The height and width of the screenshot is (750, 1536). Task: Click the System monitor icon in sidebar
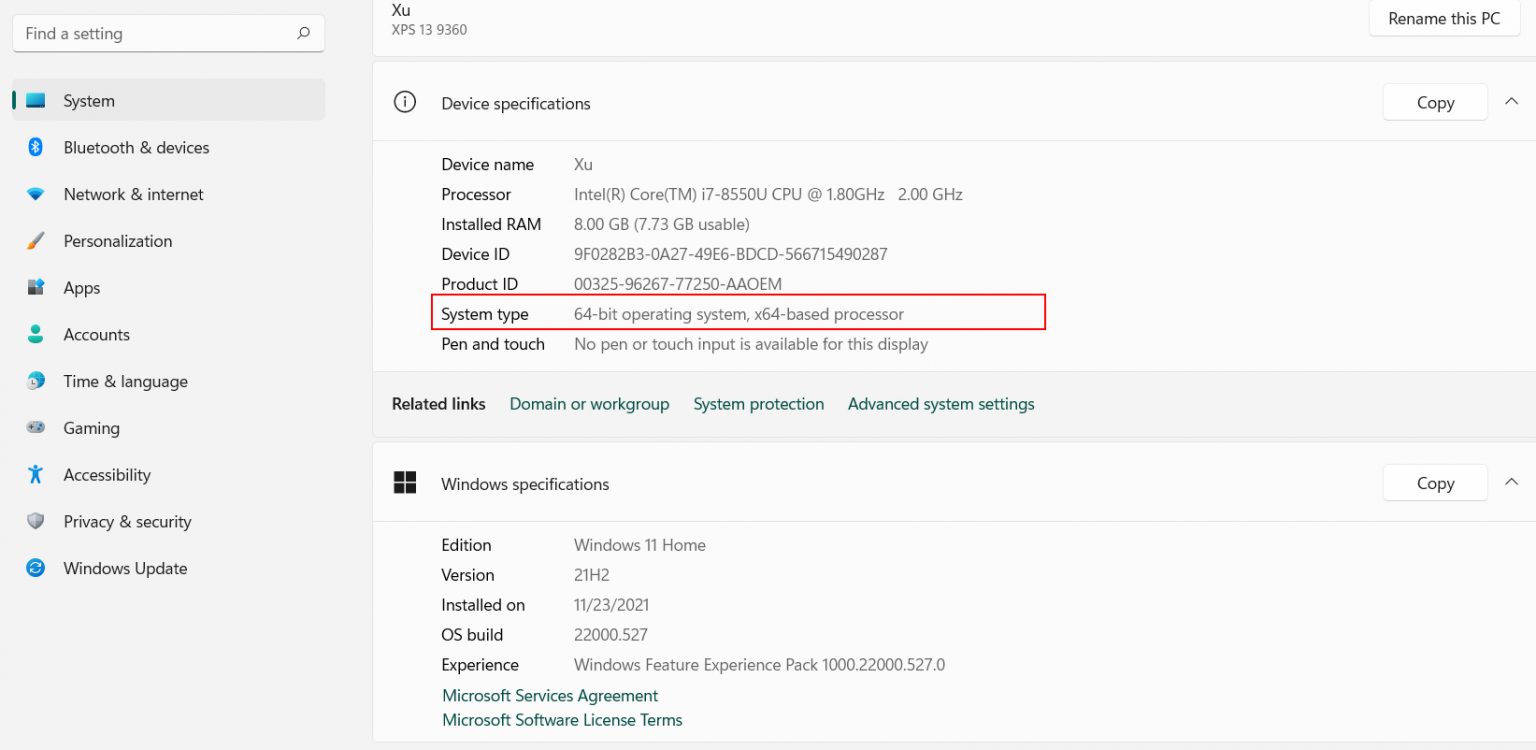tap(36, 101)
